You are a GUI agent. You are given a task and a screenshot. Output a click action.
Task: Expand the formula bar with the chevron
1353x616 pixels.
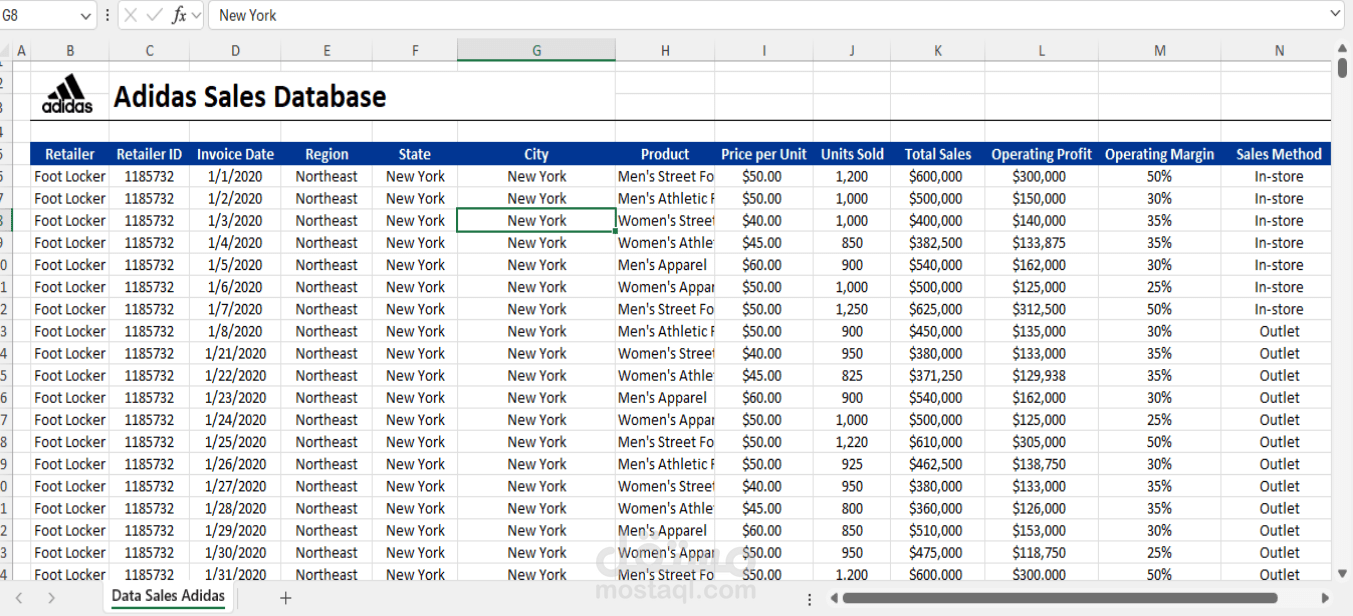click(1335, 14)
